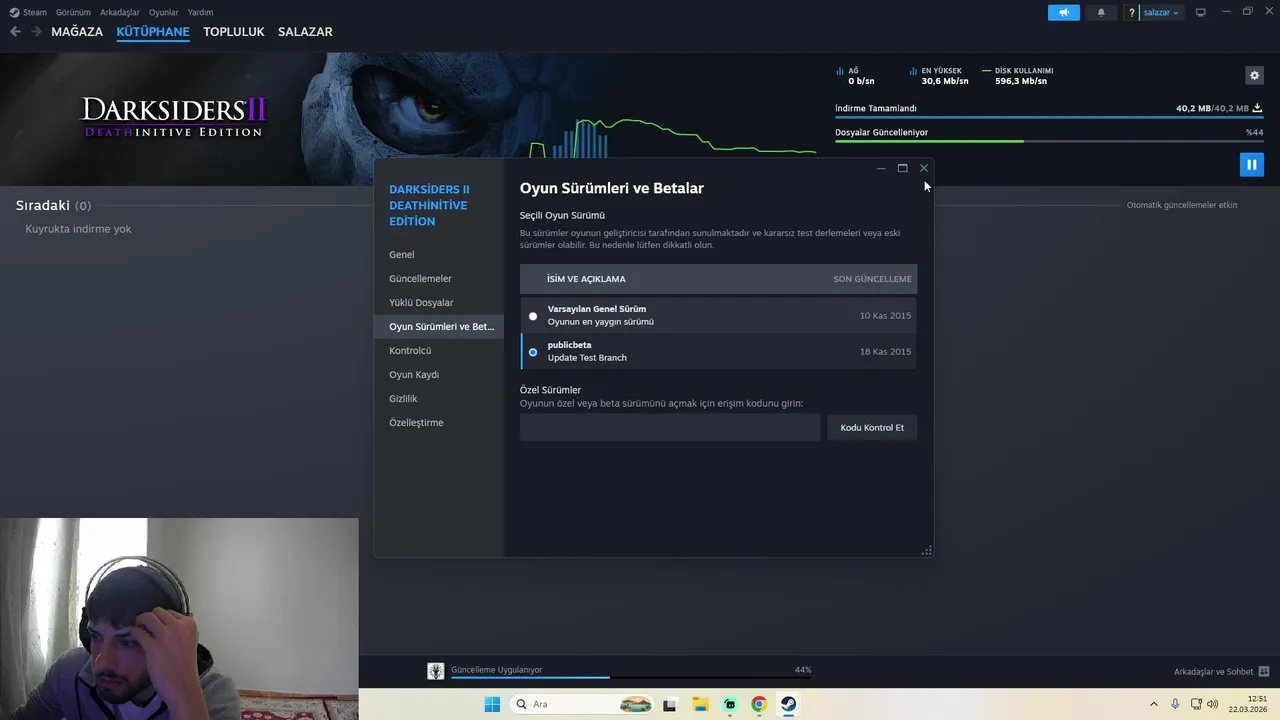Pause the current update download

(x=1251, y=164)
